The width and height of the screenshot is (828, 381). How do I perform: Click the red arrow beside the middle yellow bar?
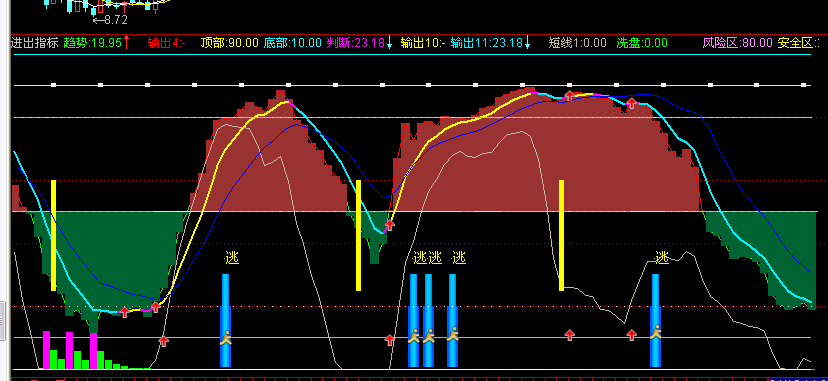390,225
